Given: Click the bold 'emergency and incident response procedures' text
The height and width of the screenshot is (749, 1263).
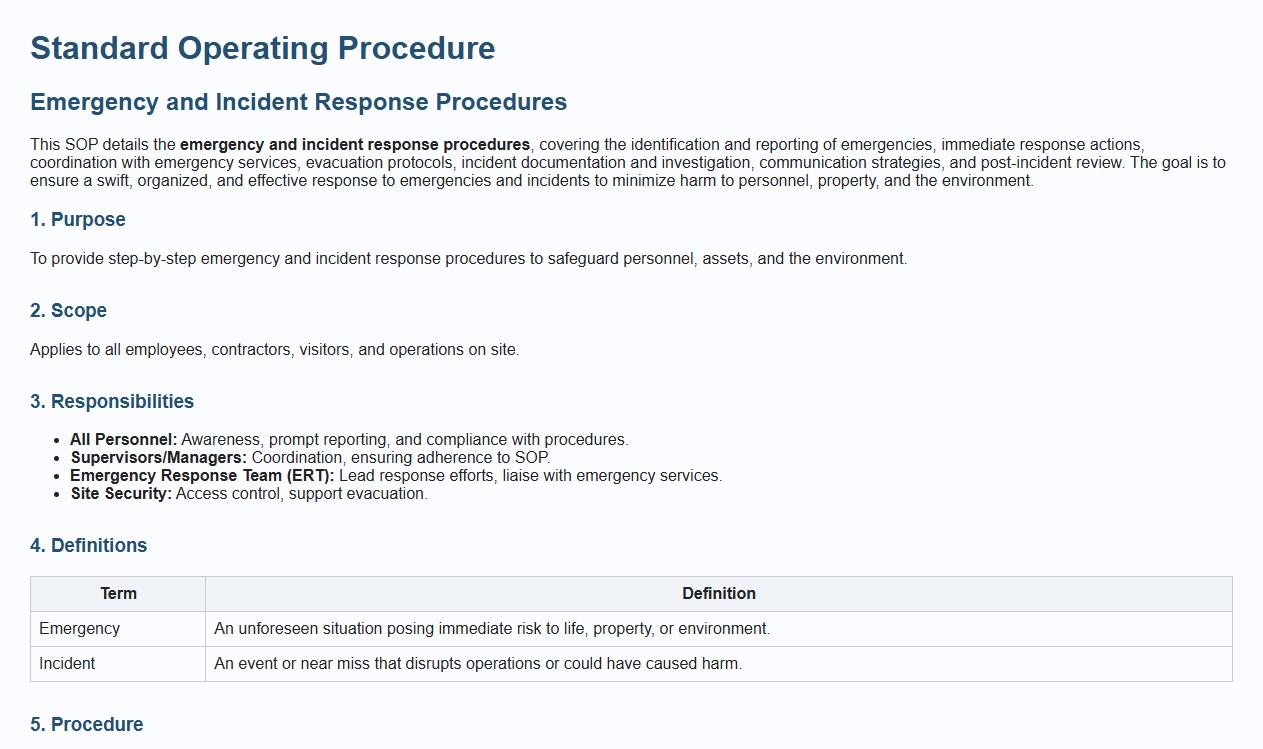Looking at the screenshot, I should [355, 145].
